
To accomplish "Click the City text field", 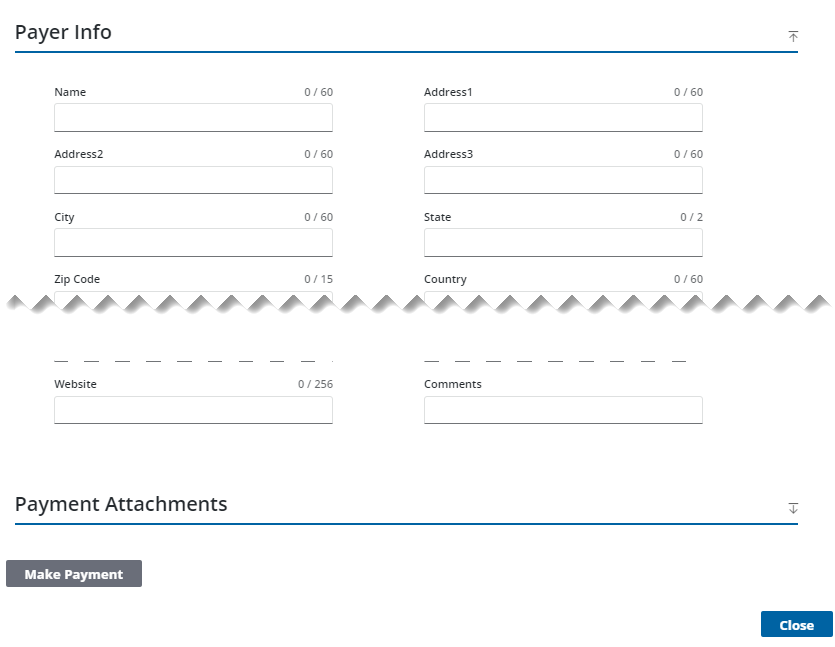I will click(193, 243).
